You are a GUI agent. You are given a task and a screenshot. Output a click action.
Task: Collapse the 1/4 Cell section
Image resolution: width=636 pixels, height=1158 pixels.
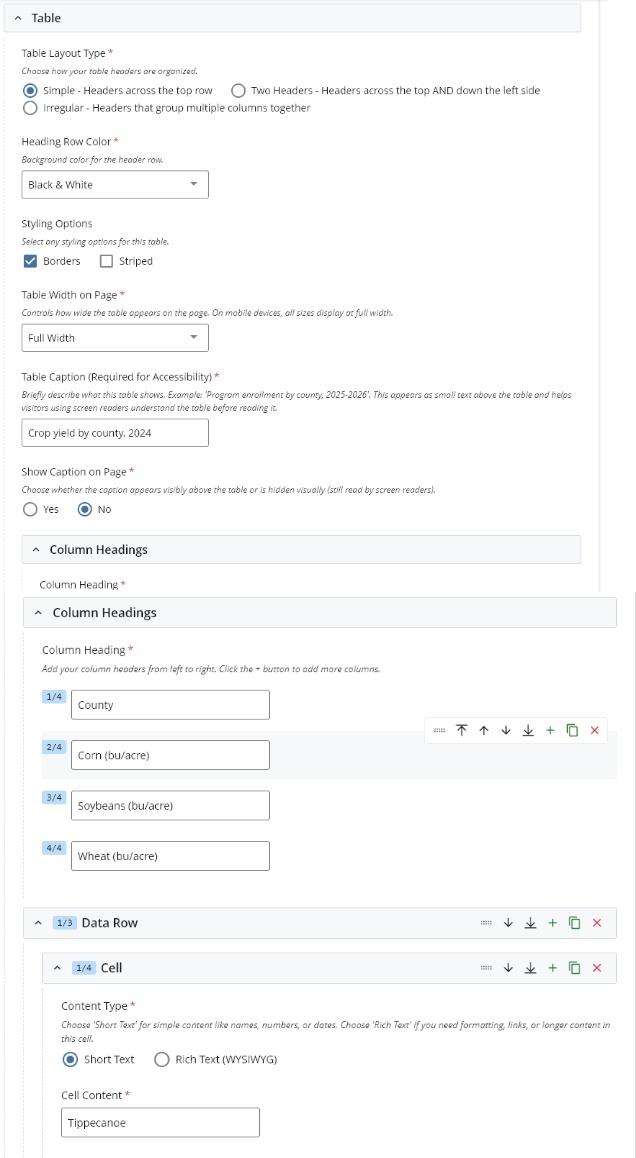[57, 967]
